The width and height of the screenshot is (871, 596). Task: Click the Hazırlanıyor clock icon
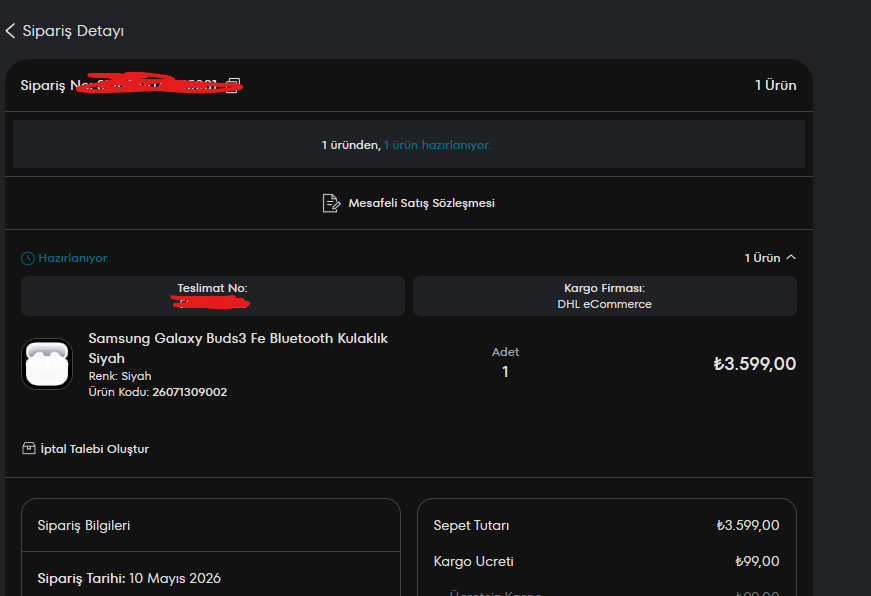pyautogui.click(x=28, y=258)
